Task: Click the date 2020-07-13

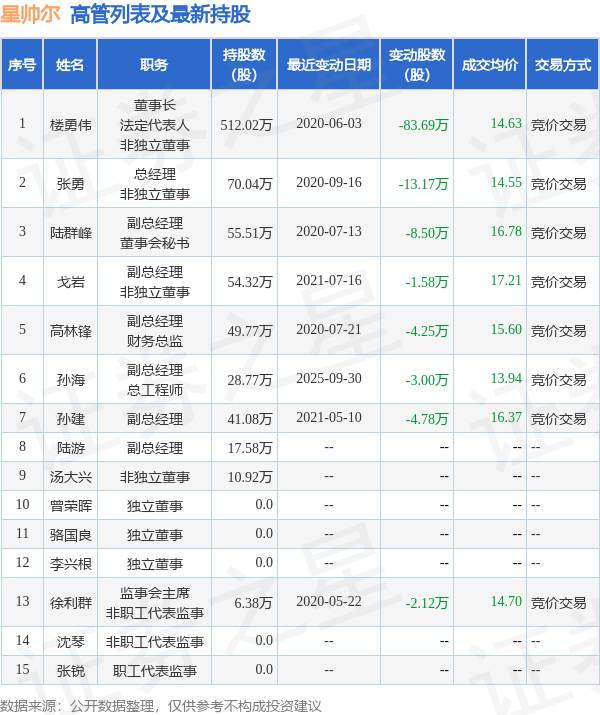Action: tap(329, 231)
